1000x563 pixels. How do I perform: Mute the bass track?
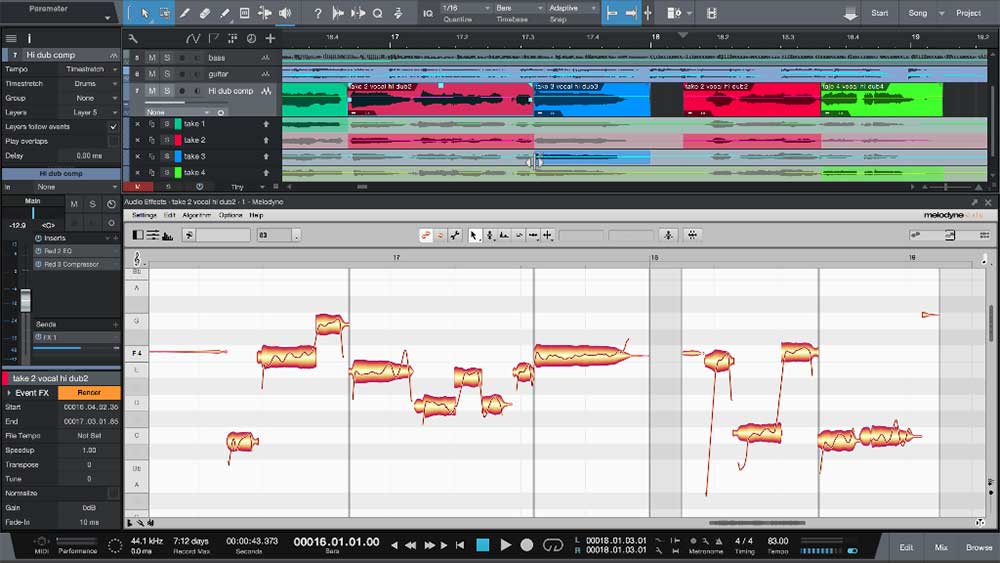click(x=153, y=58)
